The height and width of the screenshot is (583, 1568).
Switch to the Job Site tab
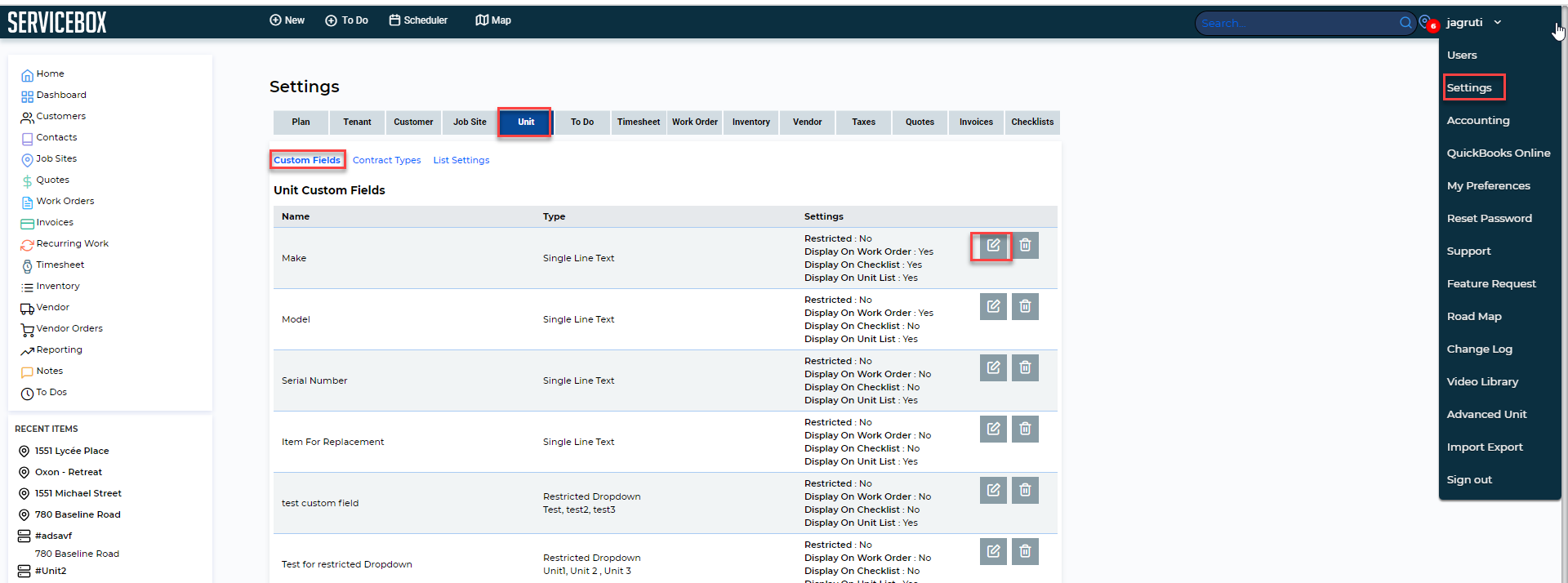coord(470,122)
